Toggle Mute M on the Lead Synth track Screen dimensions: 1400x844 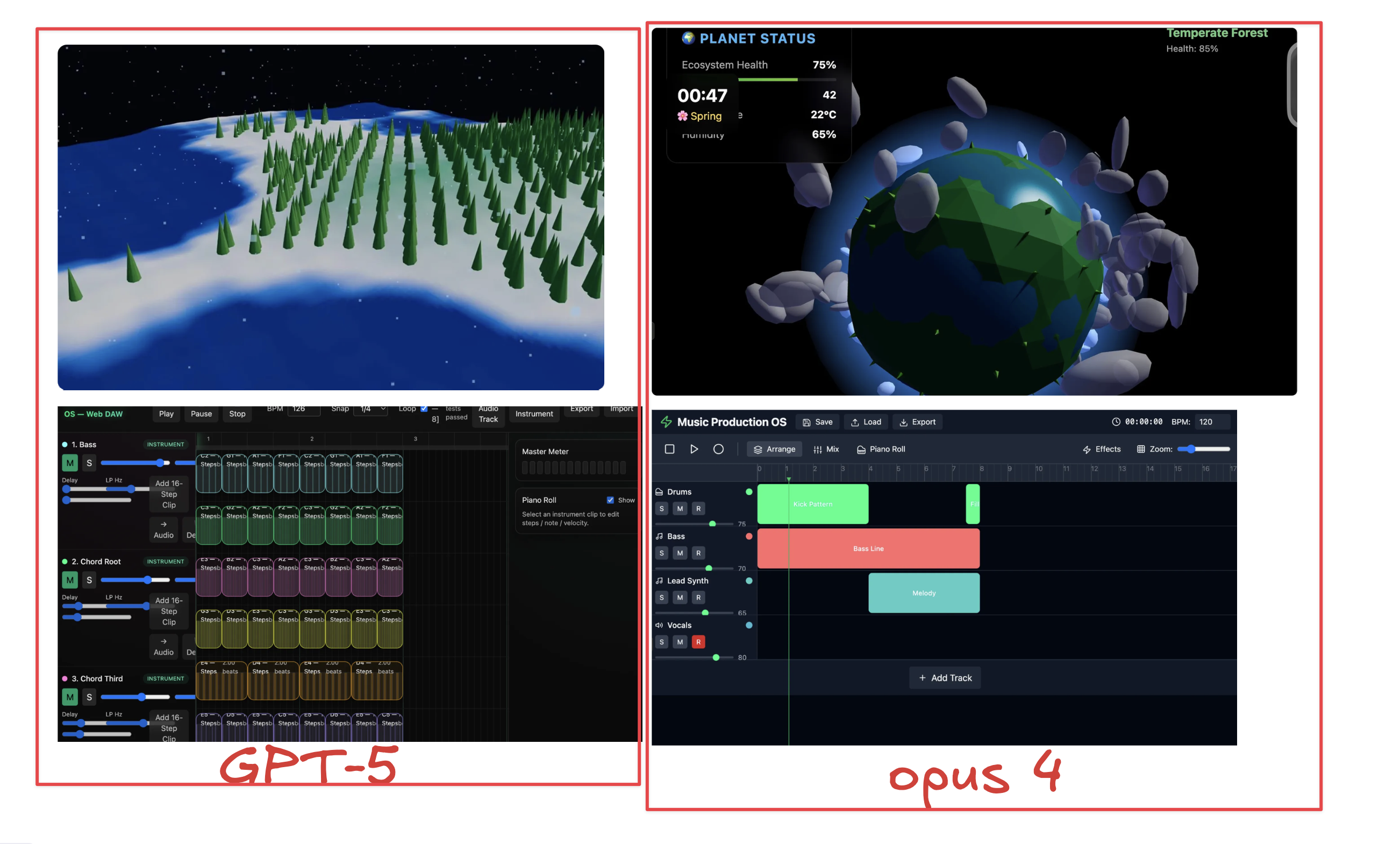680,597
